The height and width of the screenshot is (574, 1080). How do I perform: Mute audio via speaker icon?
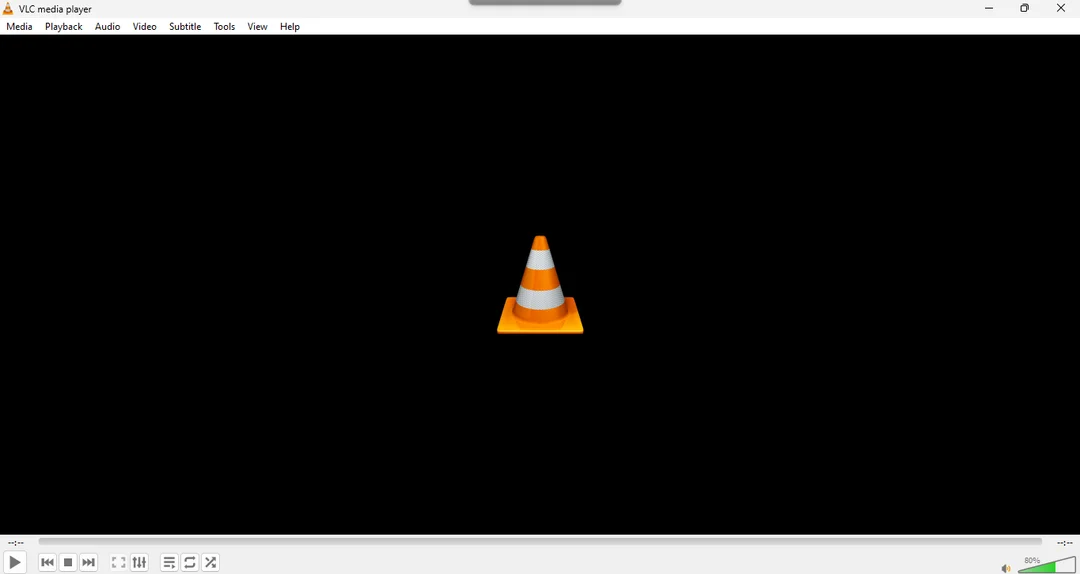click(x=1006, y=568)
